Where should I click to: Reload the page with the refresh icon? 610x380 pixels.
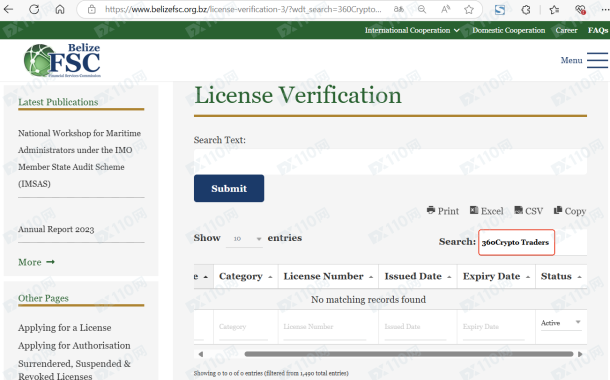coord(34,9)
